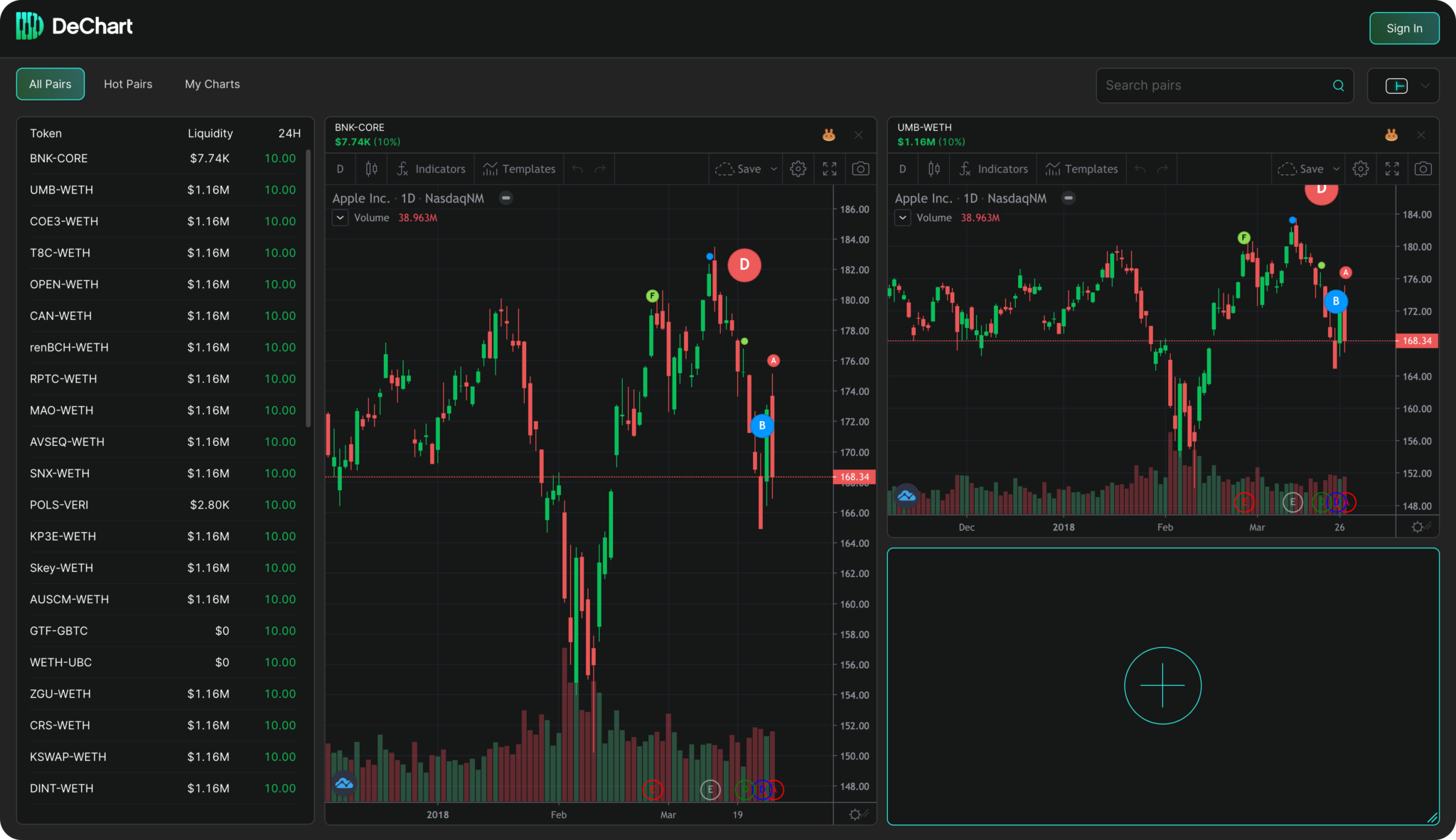Image resolution: width=1456 pixels, height=840 pixels.
Task: Select the GTF-GBTC pair row
Action: click(163, 631)
